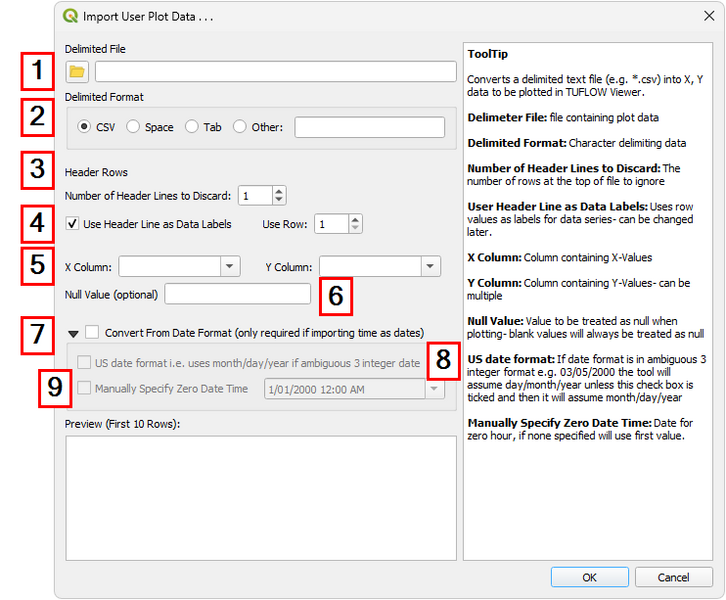Viewport: 726px width, 600px height.
Task: Collapse the Convert From Date Format section
Action: click(73, 333)
